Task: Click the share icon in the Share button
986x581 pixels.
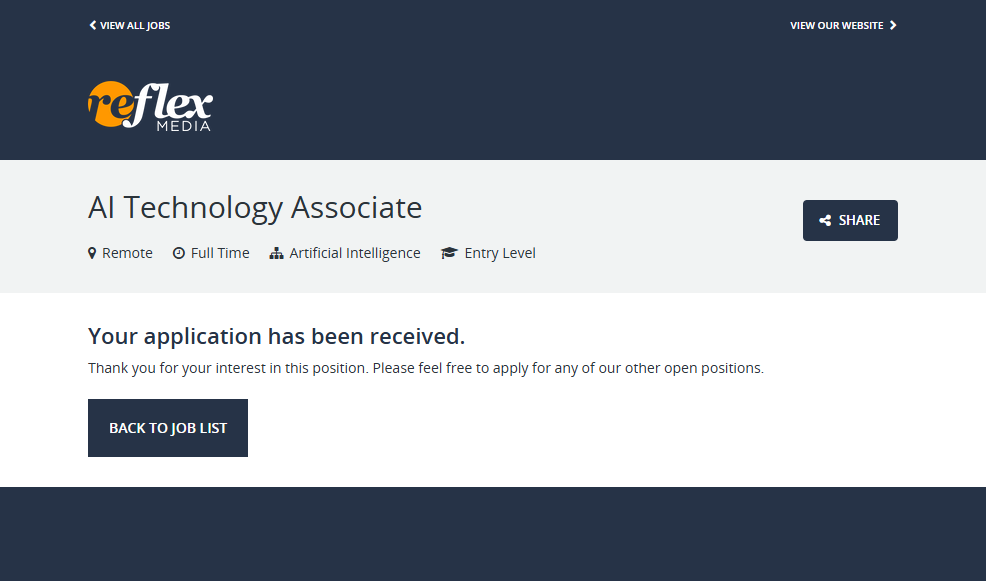Action: click(x=825, y=221)
